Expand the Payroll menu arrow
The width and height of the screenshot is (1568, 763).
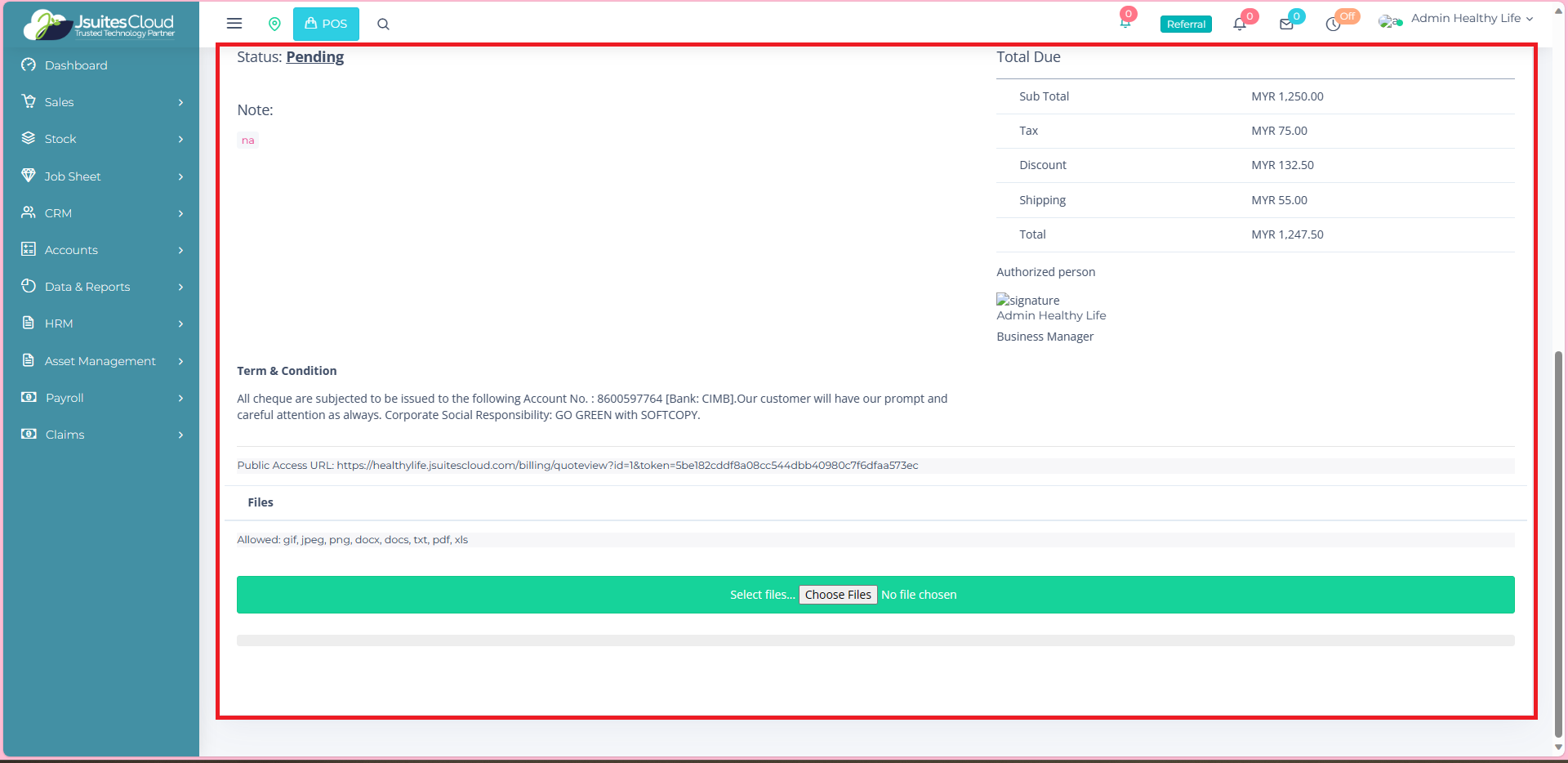pos(180,398)
